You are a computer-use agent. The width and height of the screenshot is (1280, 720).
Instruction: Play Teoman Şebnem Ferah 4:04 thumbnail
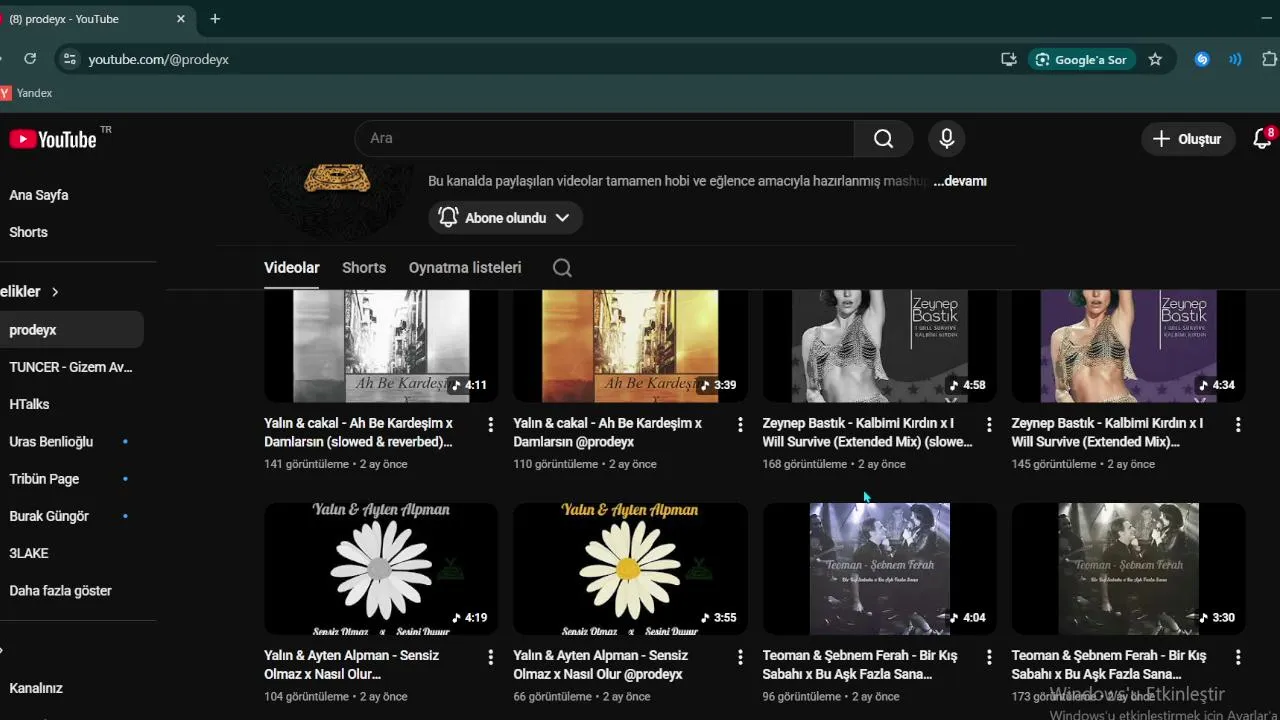click(879, 568)
